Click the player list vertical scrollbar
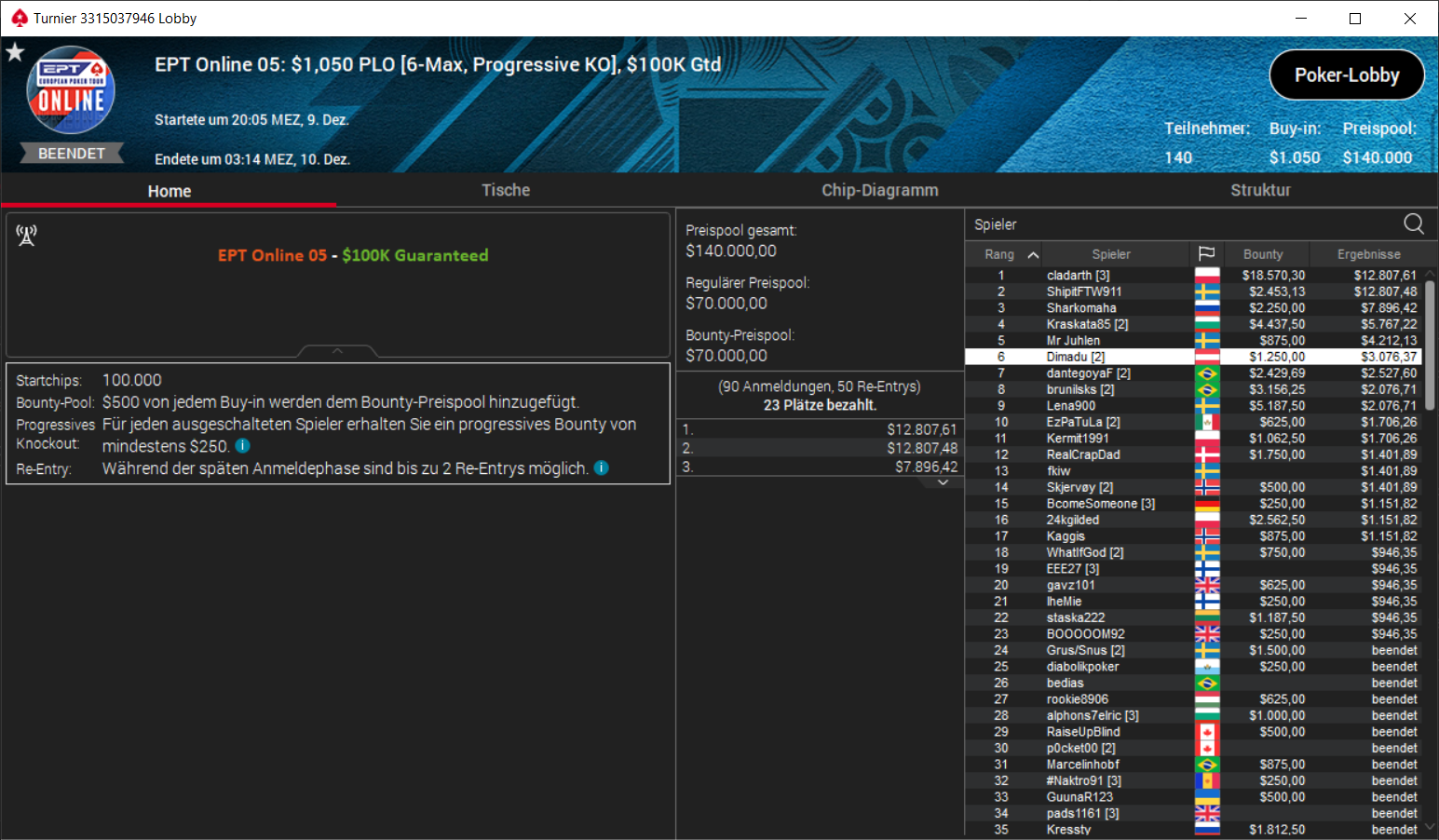The image size is (1439, 840). click(1430, 345)
